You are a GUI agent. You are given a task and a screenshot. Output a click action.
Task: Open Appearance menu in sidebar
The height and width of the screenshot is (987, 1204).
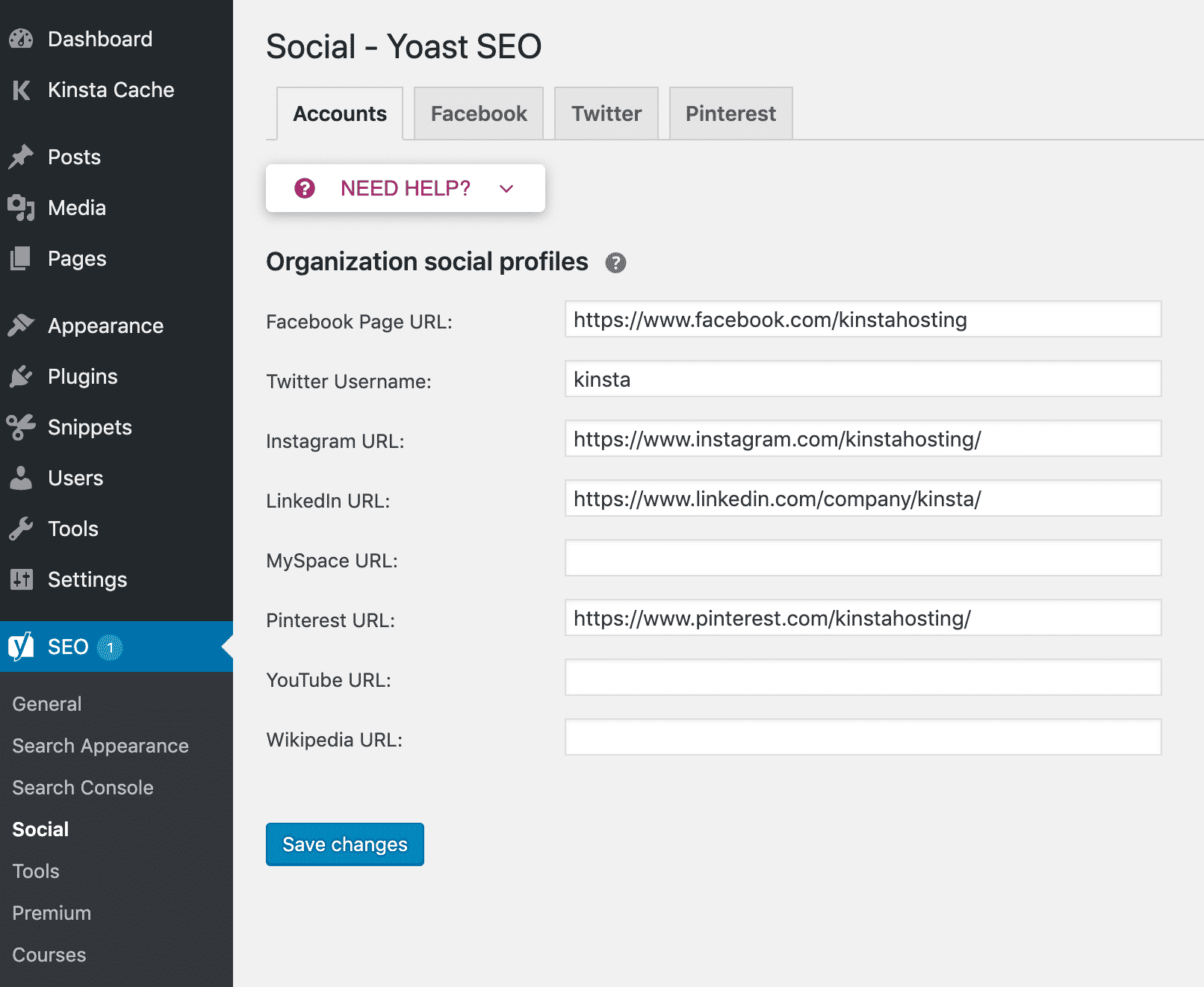(x=105, y=326)
